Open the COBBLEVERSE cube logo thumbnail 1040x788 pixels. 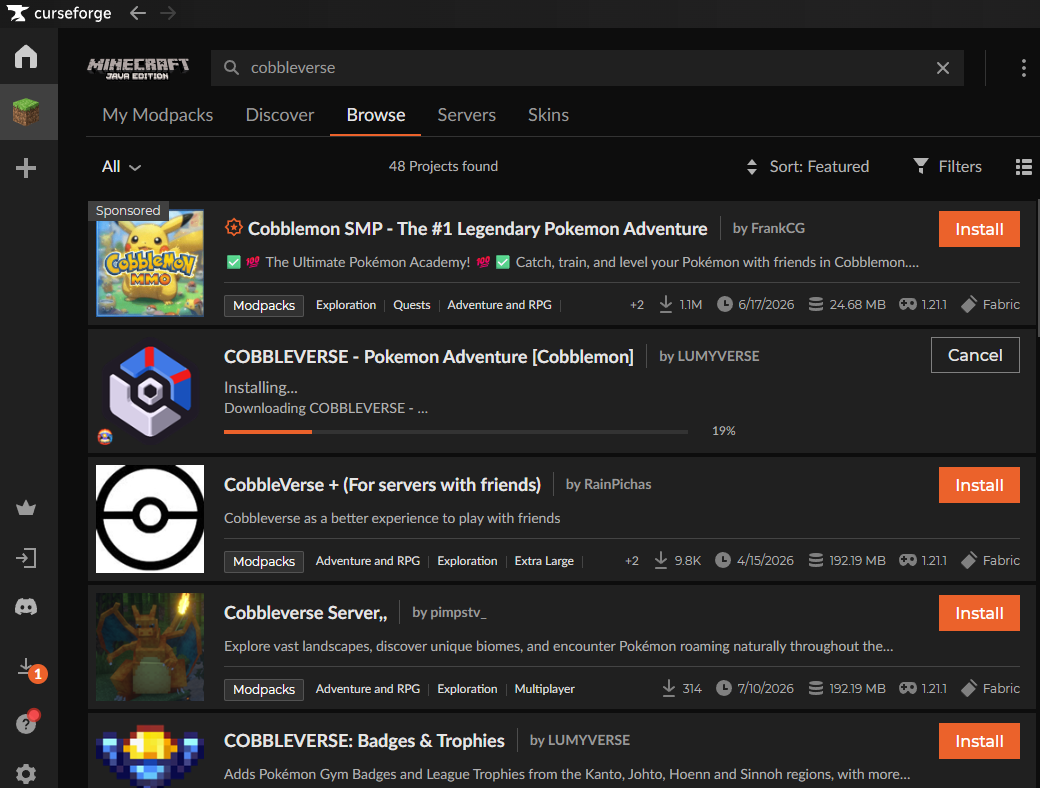pos(150,391)
